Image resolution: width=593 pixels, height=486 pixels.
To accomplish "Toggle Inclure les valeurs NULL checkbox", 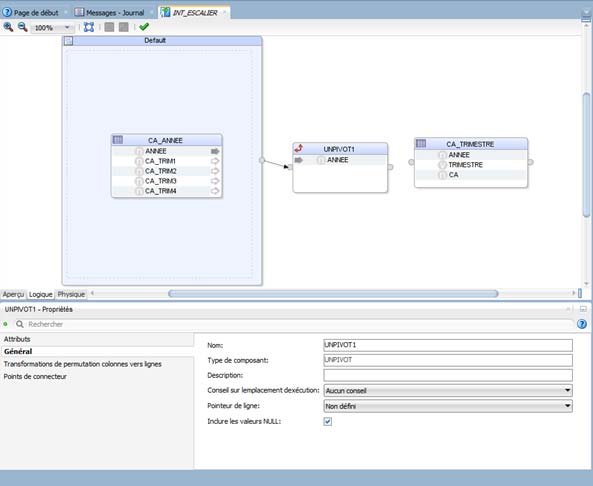I will pyautogui.click(x=328, y=421).
